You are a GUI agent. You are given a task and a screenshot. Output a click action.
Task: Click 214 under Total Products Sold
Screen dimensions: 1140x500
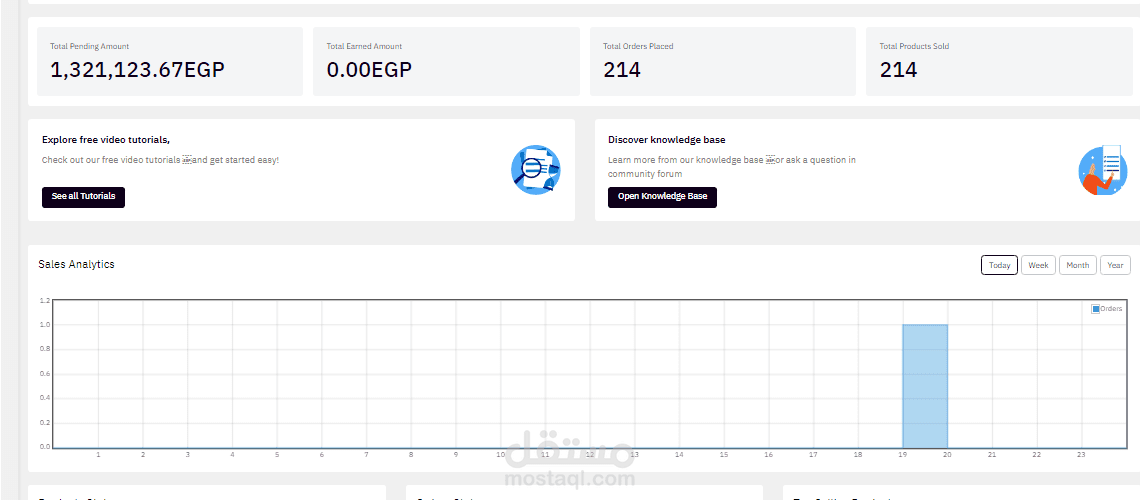[899, 70]
